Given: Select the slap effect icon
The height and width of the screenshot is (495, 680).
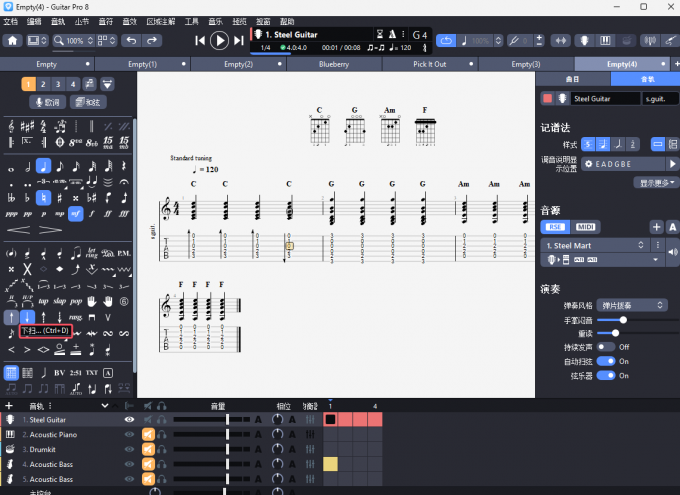Looking at the screenshot, I should pos(60,301).
